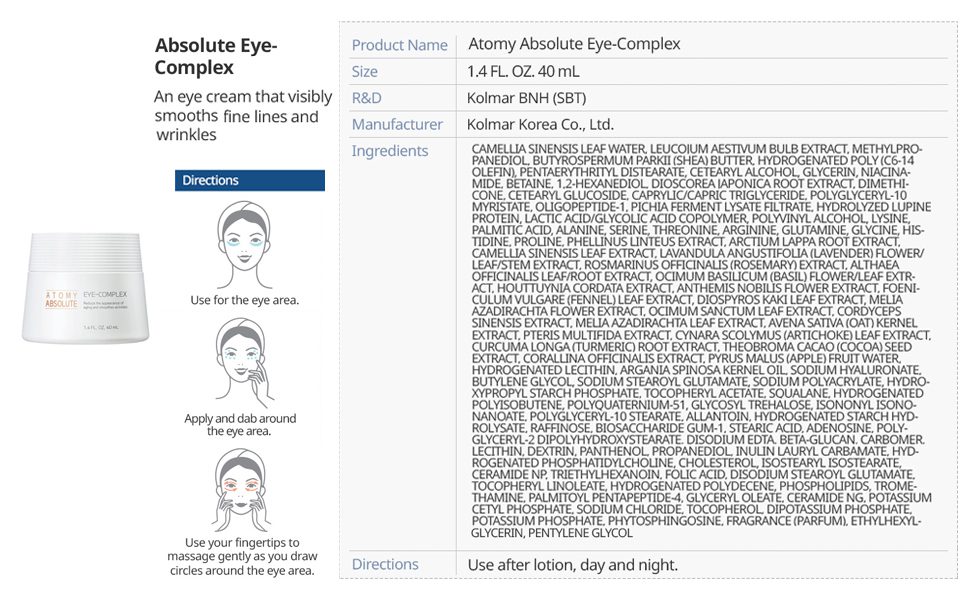Screen dimensions: 970x600
Task: Click the blue Directions header banner
Action: 250,181
